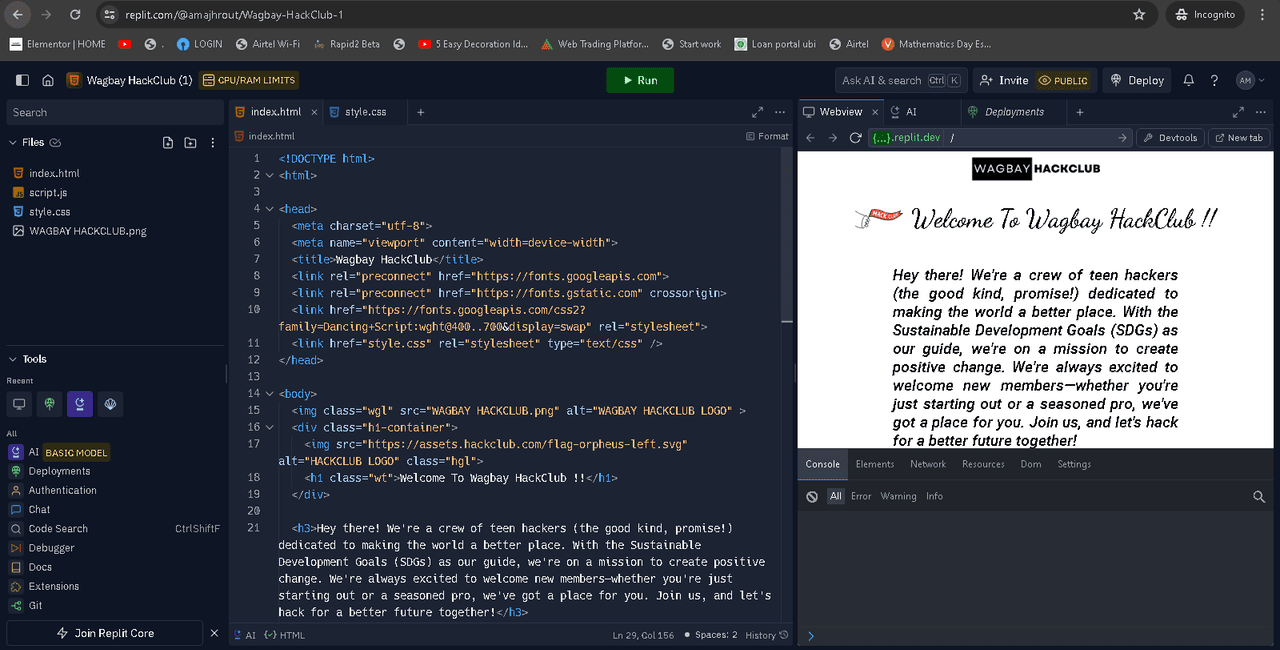Create a new folder in Files panel
The image size is (1280, 650).
pyautogui.click(x=190, y=143)
